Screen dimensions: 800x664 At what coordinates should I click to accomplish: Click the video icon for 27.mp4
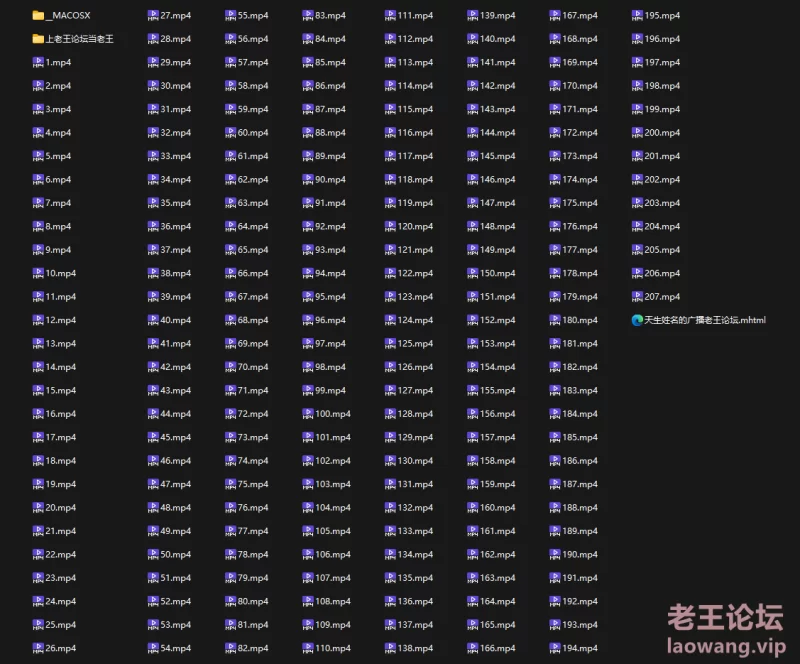(x=153, y=15)
